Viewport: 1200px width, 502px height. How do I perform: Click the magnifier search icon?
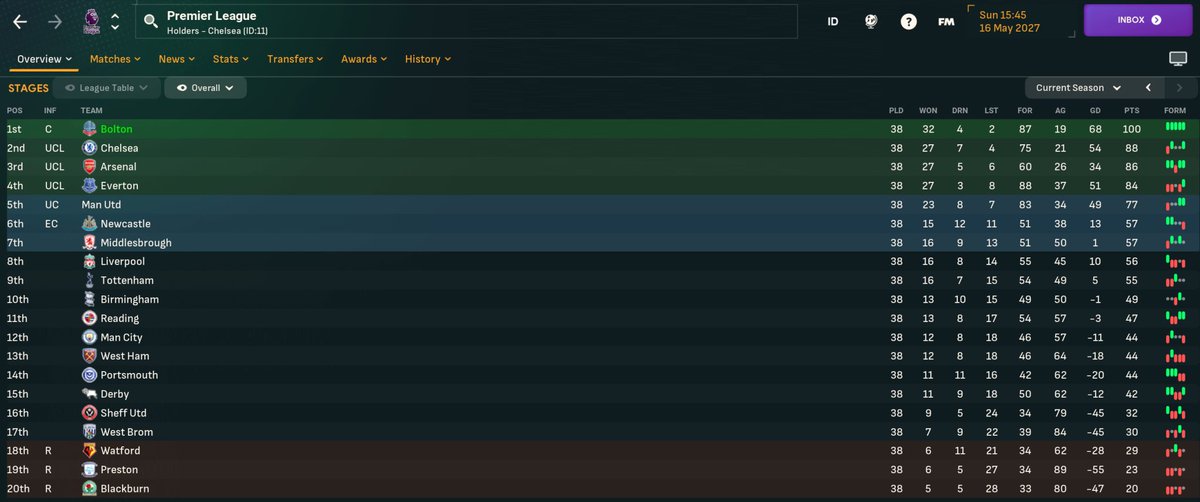point(151,21)
